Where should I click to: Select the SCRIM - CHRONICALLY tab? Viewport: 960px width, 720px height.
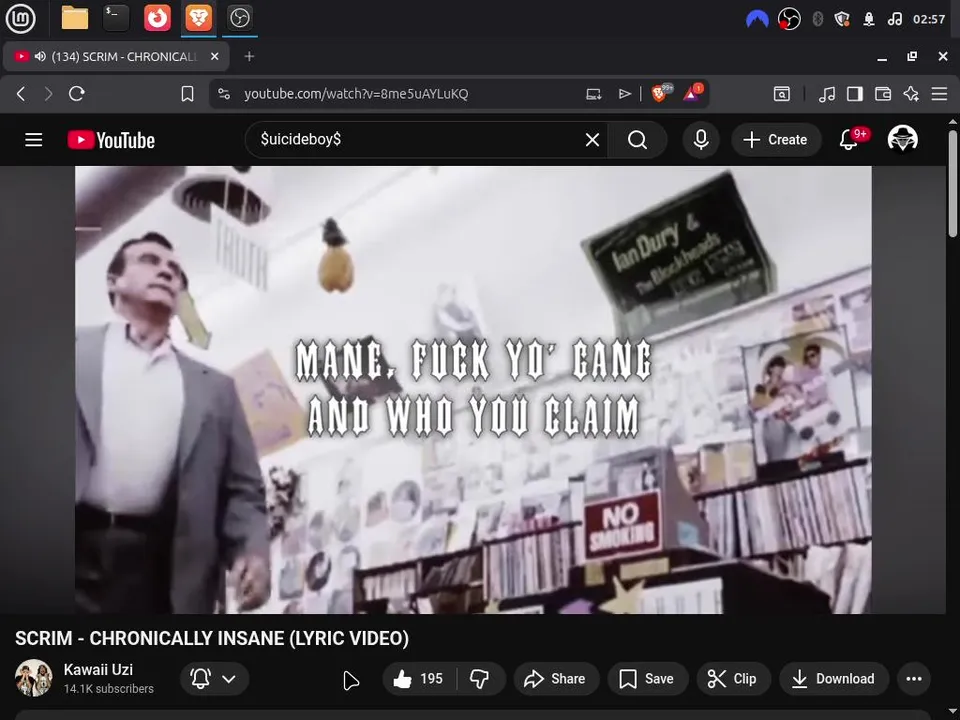(116, 56)
